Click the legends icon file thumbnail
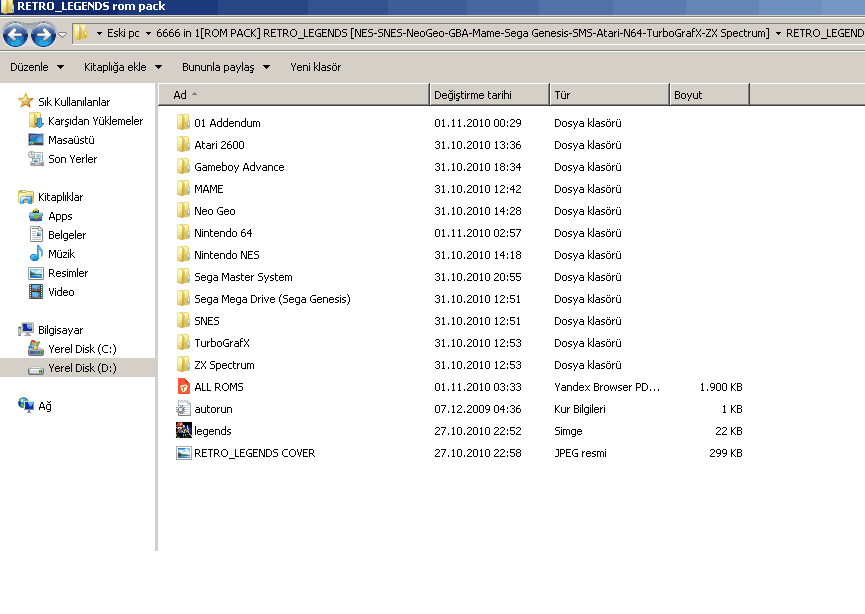865x614 pixels. 183,430
